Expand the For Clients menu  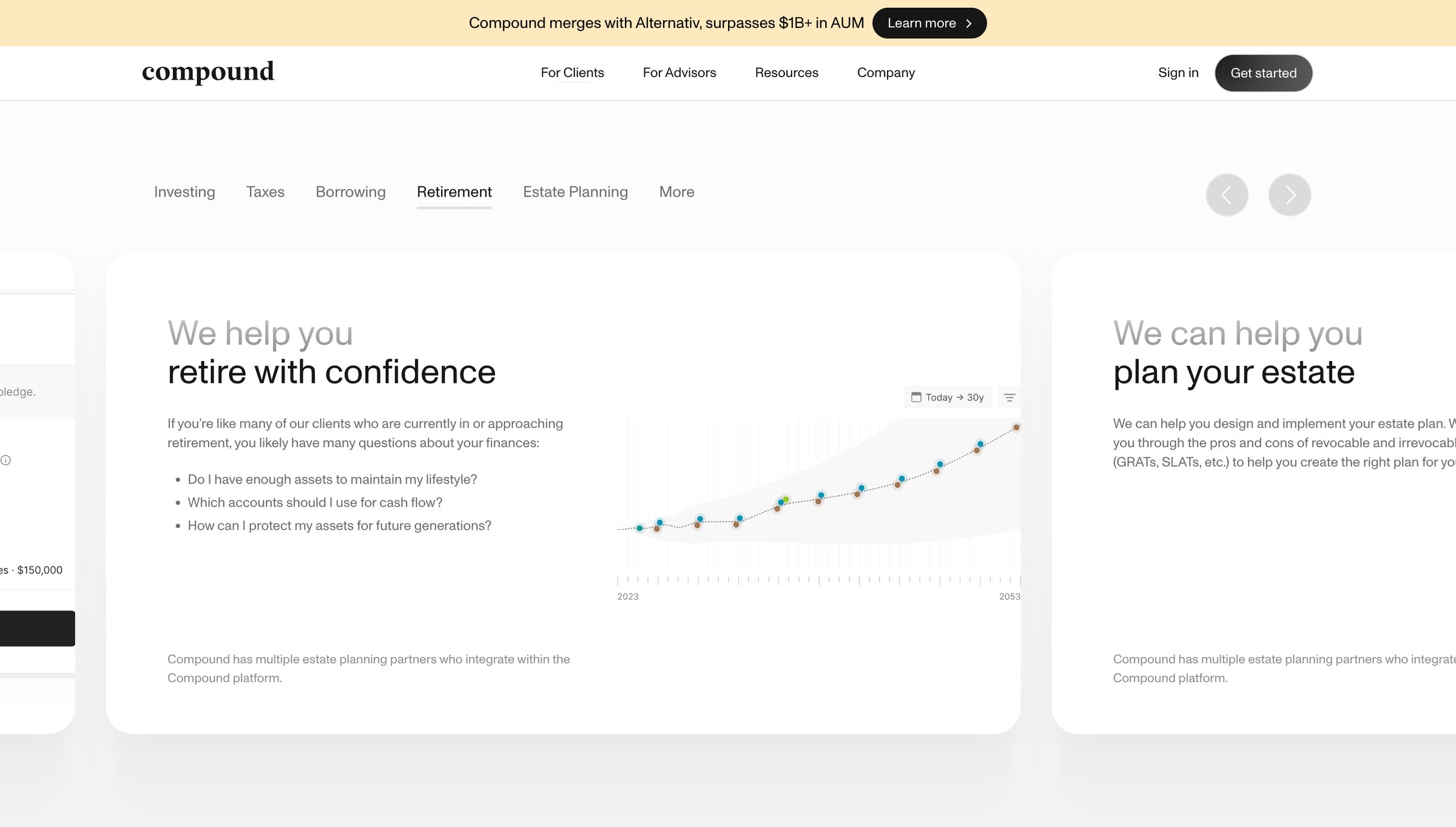pyautogui.click(x=572, y=73)
